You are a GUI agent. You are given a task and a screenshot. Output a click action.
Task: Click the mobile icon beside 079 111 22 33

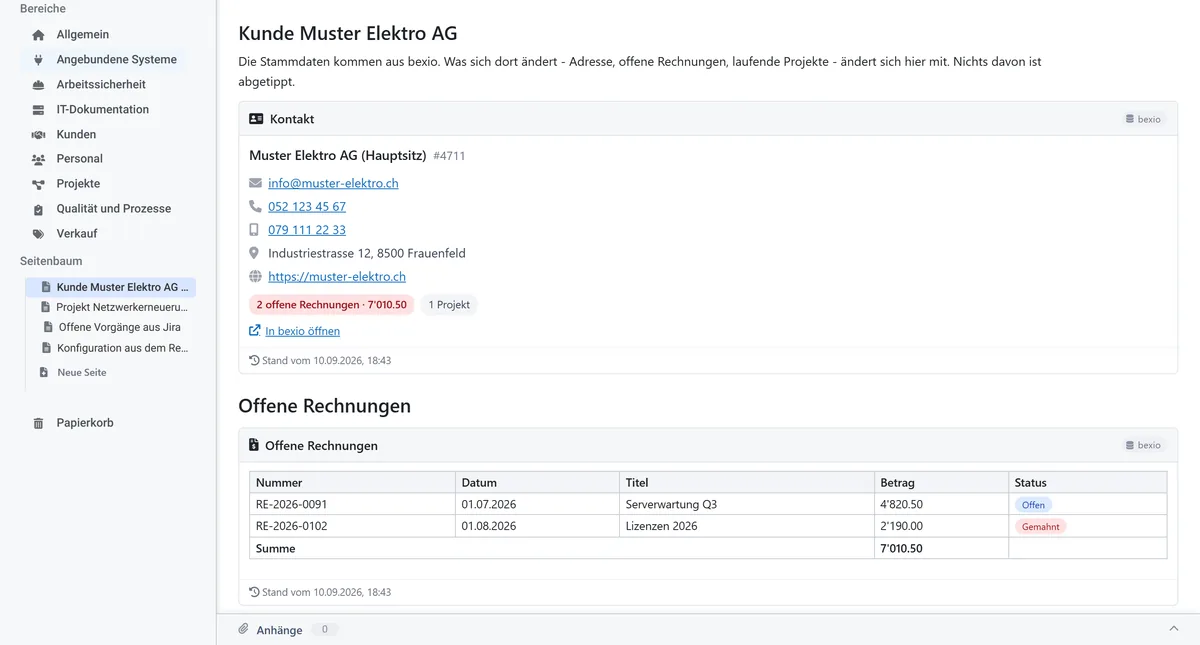[254, 230]
